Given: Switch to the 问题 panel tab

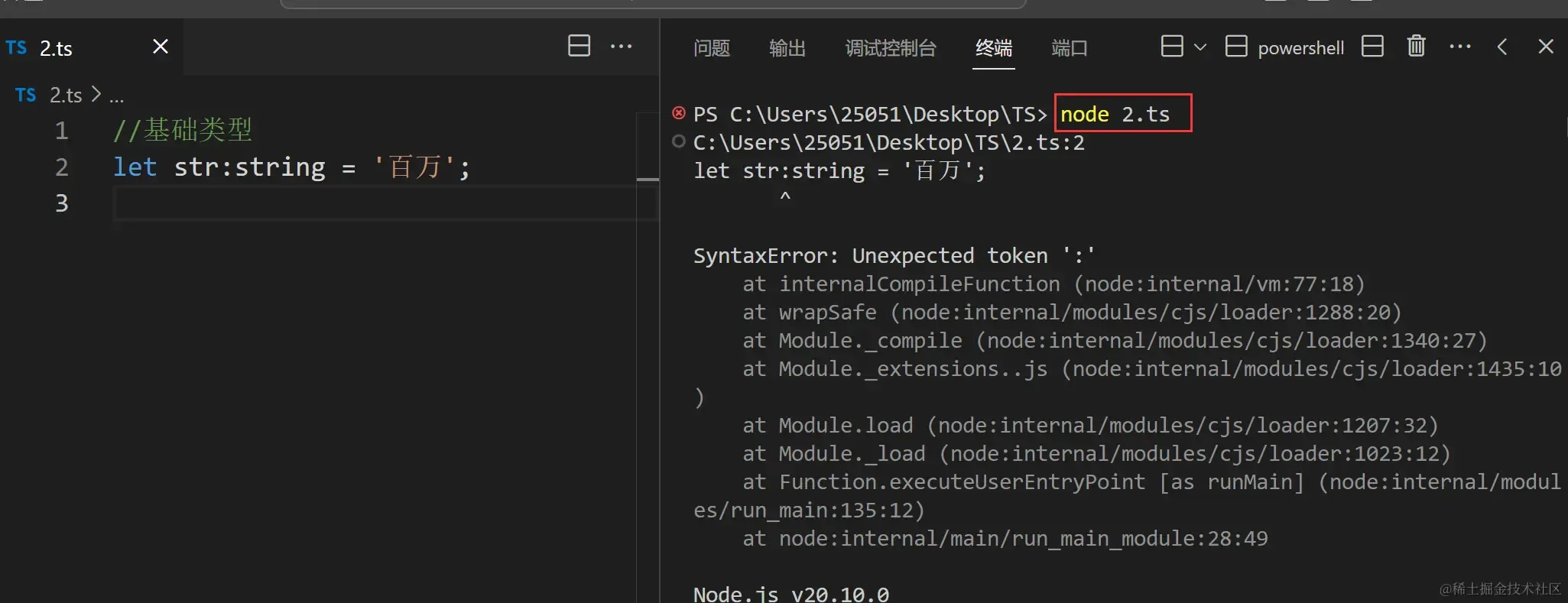Looking at the screenshot, I should click(711, 48).
